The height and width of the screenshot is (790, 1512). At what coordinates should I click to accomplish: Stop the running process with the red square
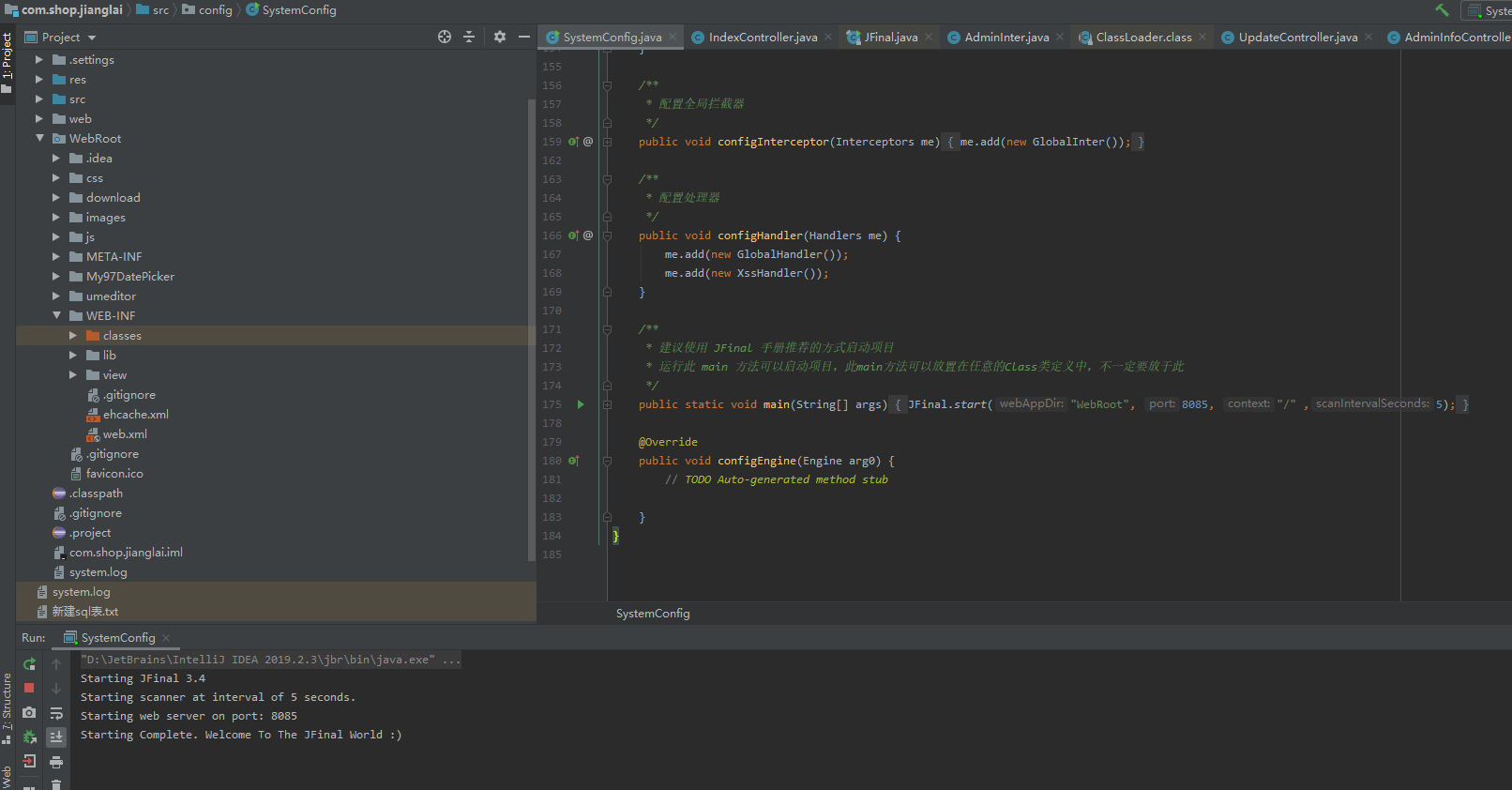[x=29, y=688]
